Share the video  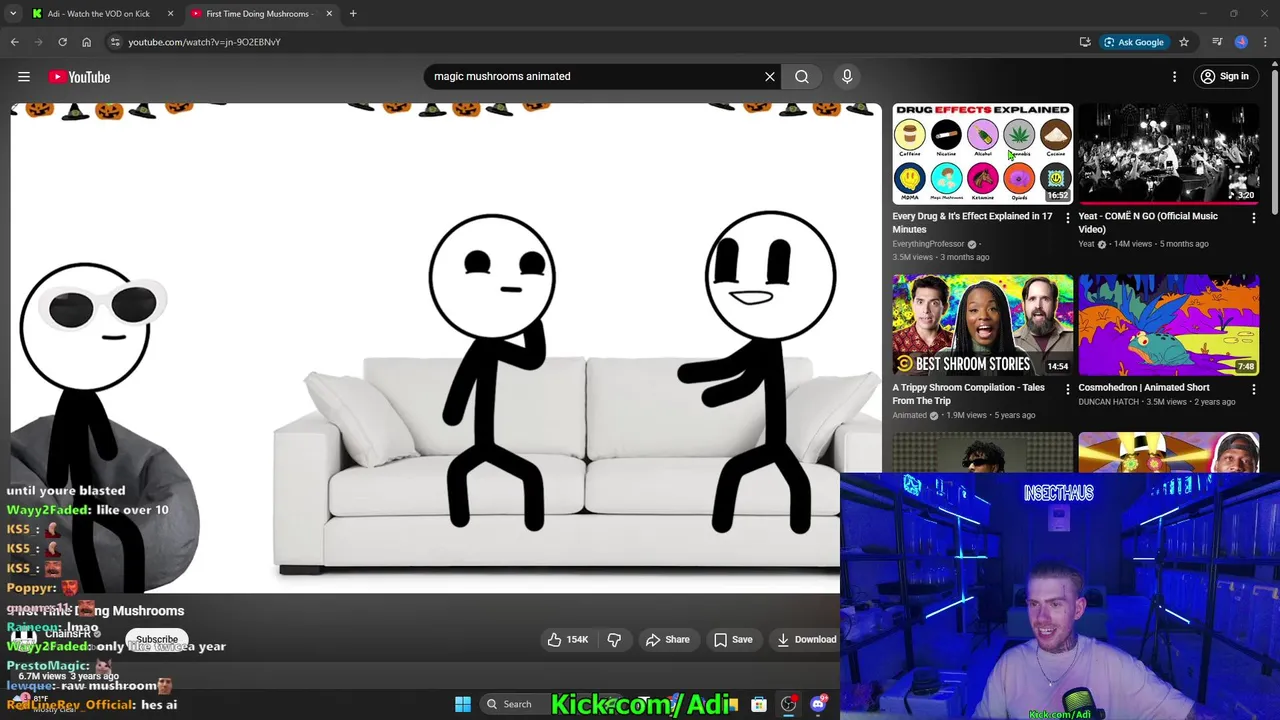tap(667, 639)
